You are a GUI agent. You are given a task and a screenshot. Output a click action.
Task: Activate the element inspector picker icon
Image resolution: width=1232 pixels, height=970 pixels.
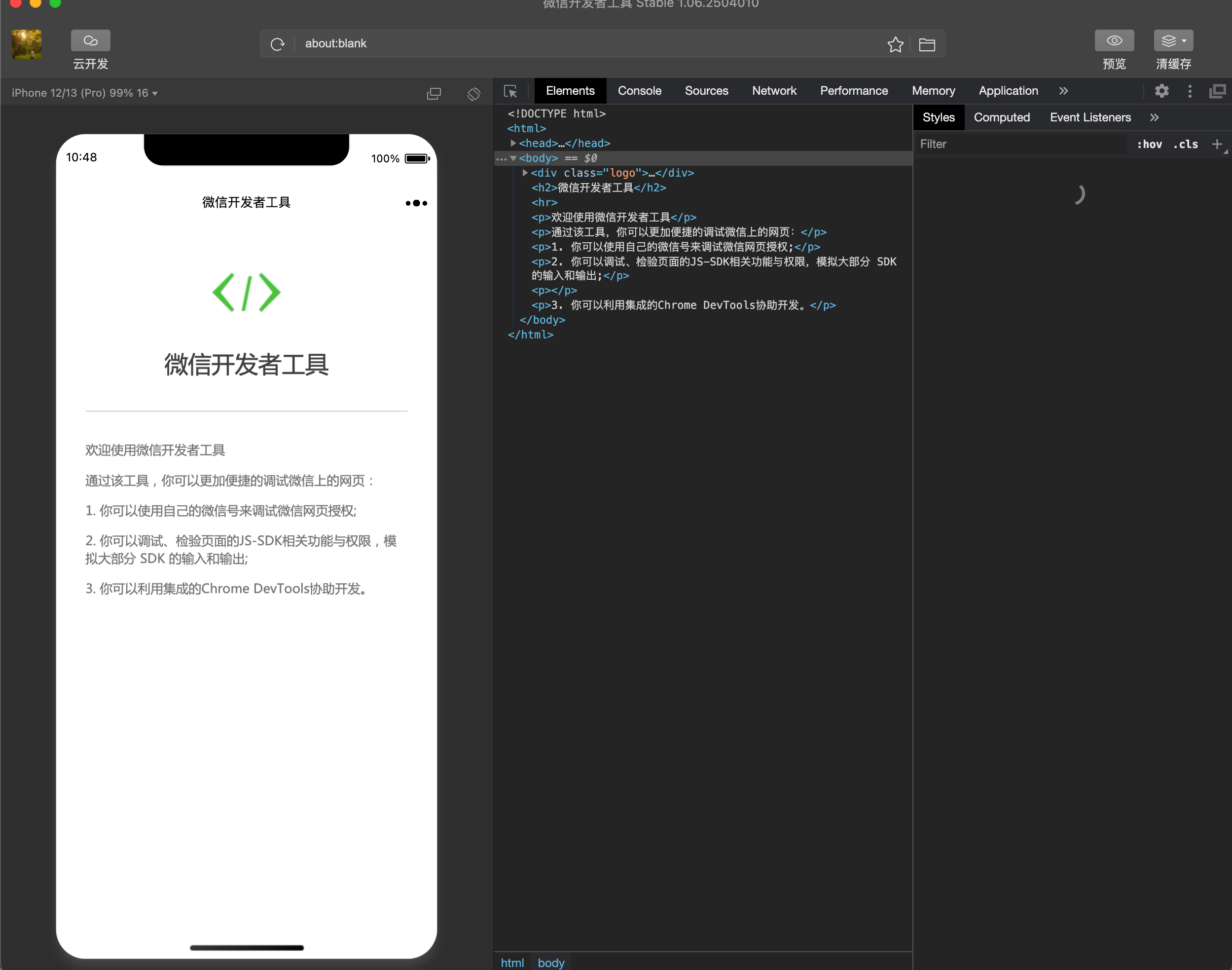click(x=510, y=91)
